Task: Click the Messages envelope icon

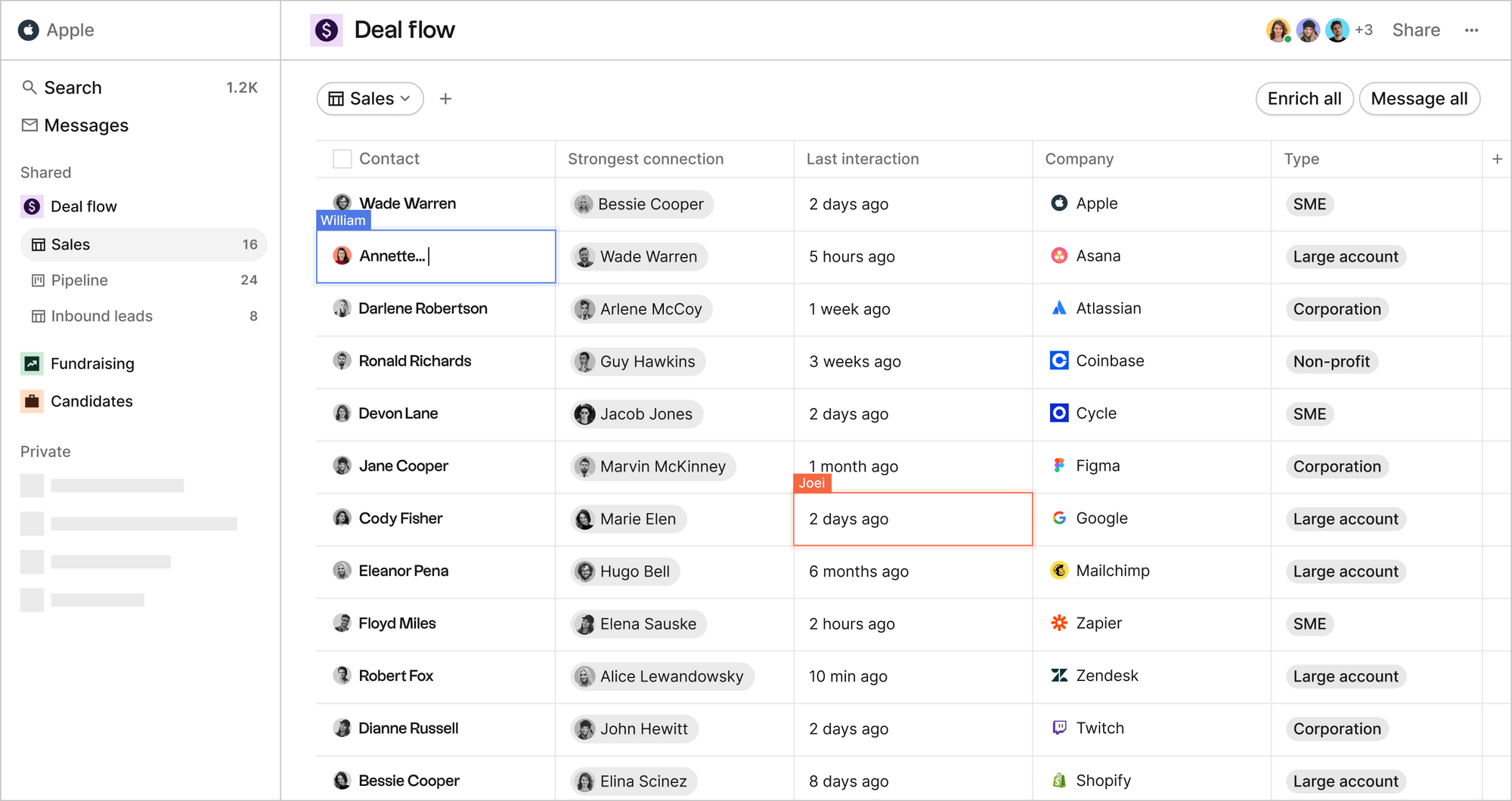Action: 30,125
